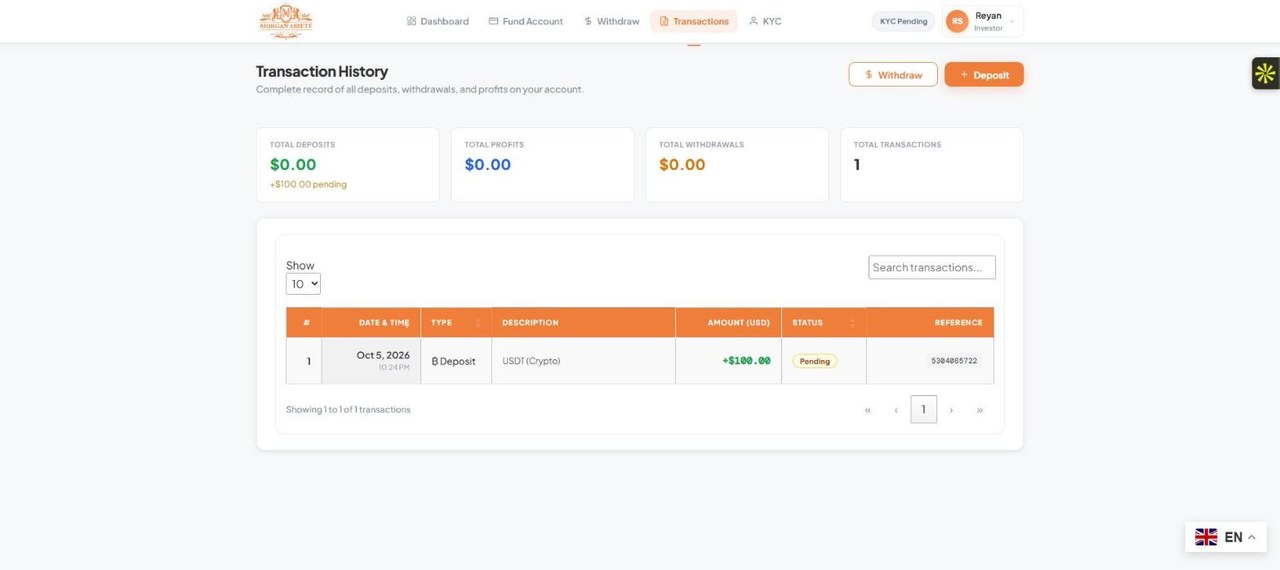Viewport: 1280px width, 570px height.
Task: Click the yellow asterisk widget icon
Action: 1265,73
